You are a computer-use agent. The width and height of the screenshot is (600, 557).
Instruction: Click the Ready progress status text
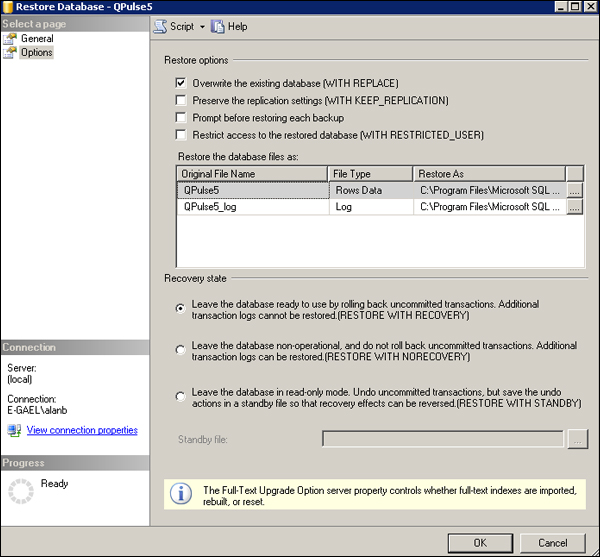pos(54,484)
